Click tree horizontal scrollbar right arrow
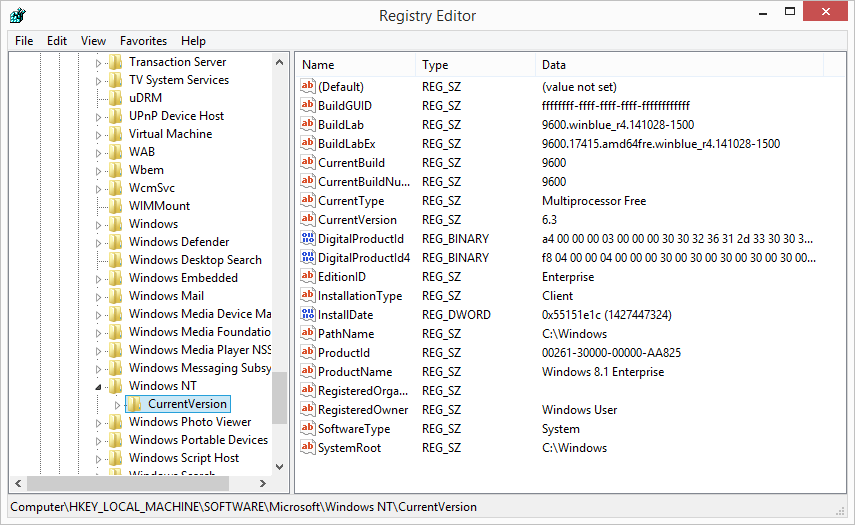The image size is (855, 525). 263,483
